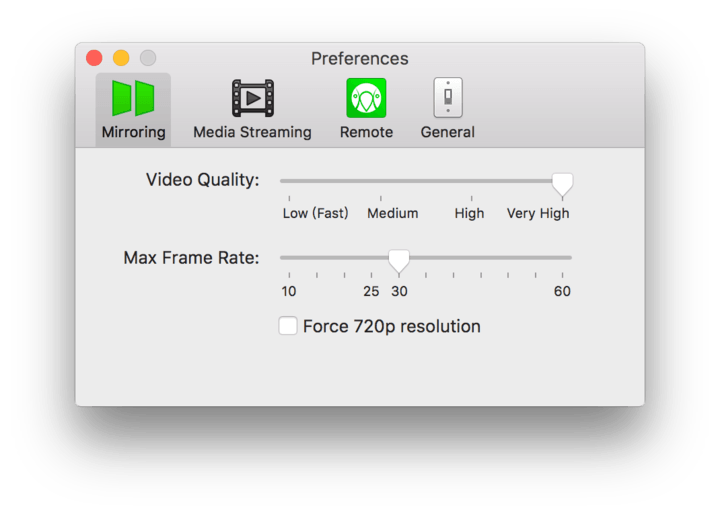Set Video Quality to Low (Fast) tick

(289, 198)
